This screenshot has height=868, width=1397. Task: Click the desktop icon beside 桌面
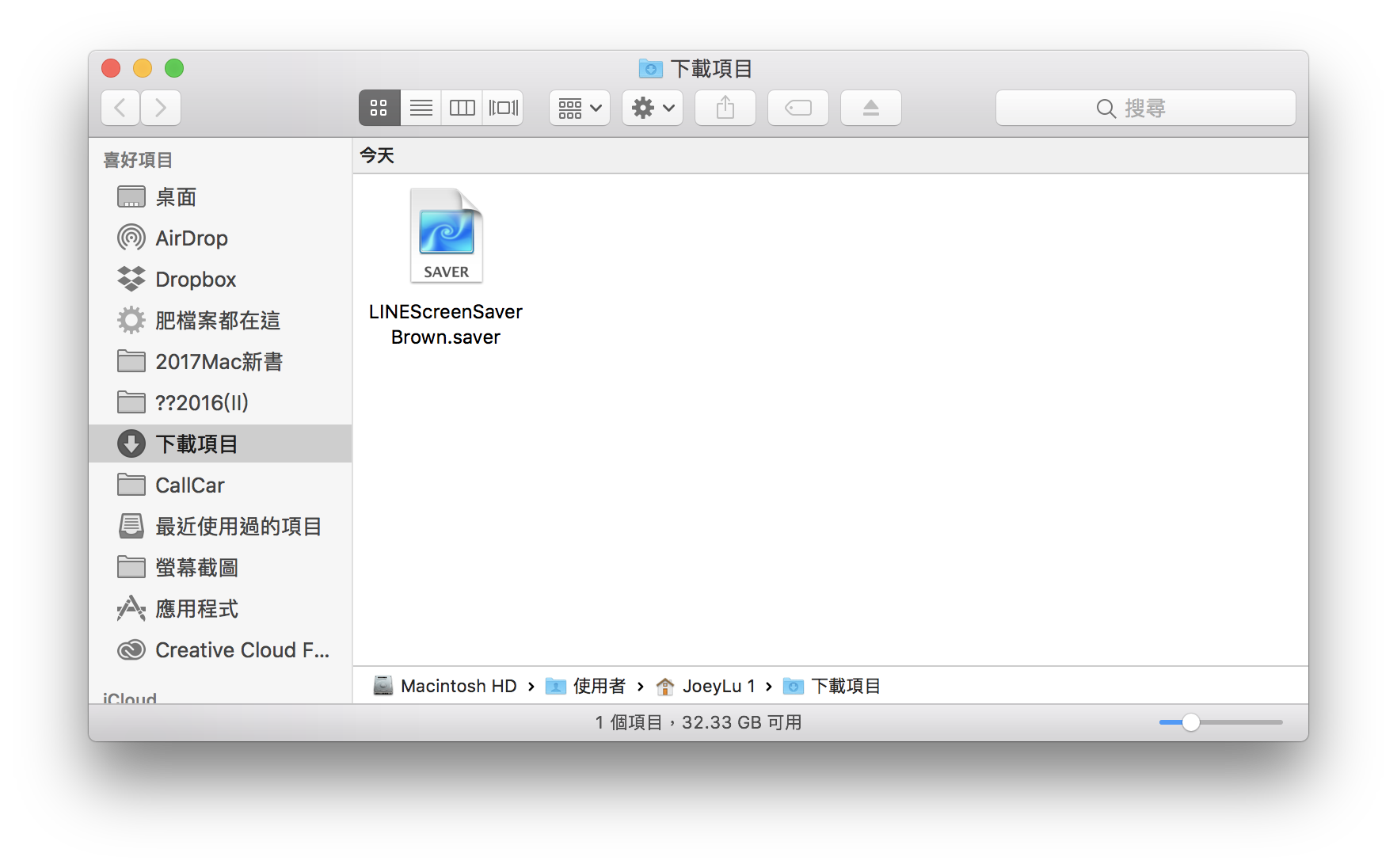coord(131,197)
